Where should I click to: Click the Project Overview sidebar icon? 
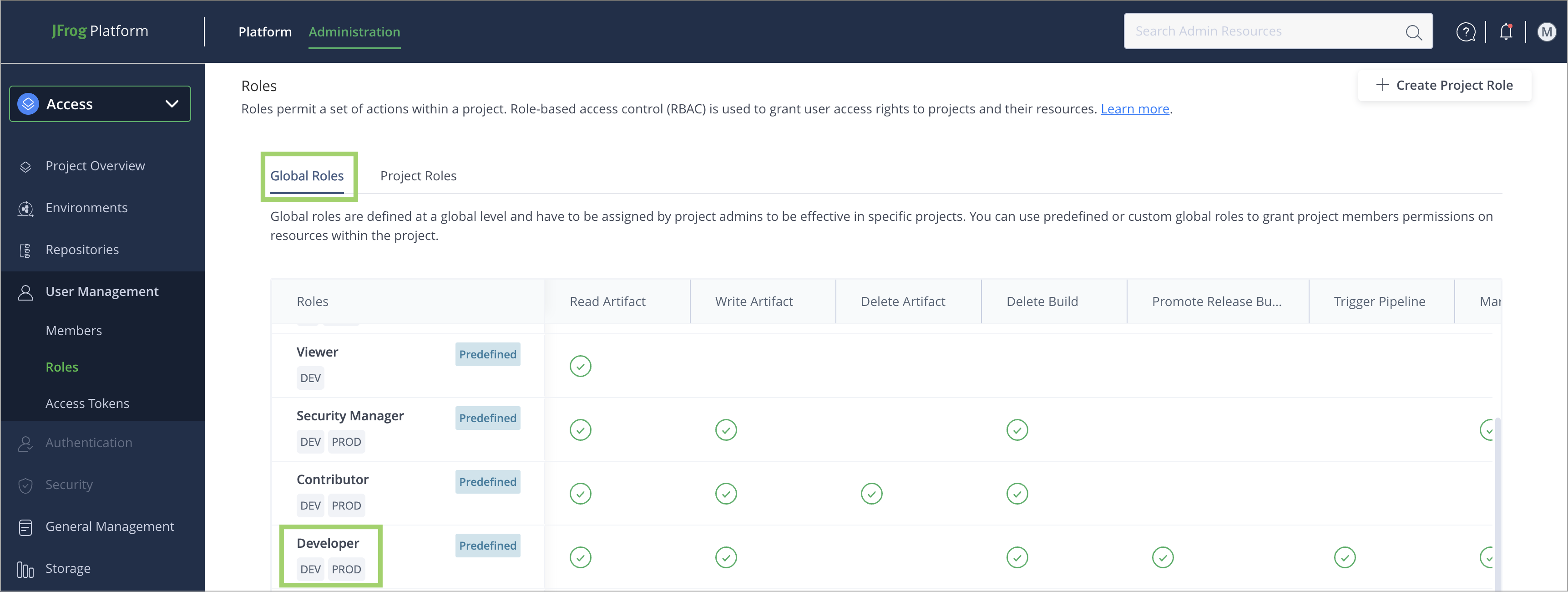coord(25,166)
